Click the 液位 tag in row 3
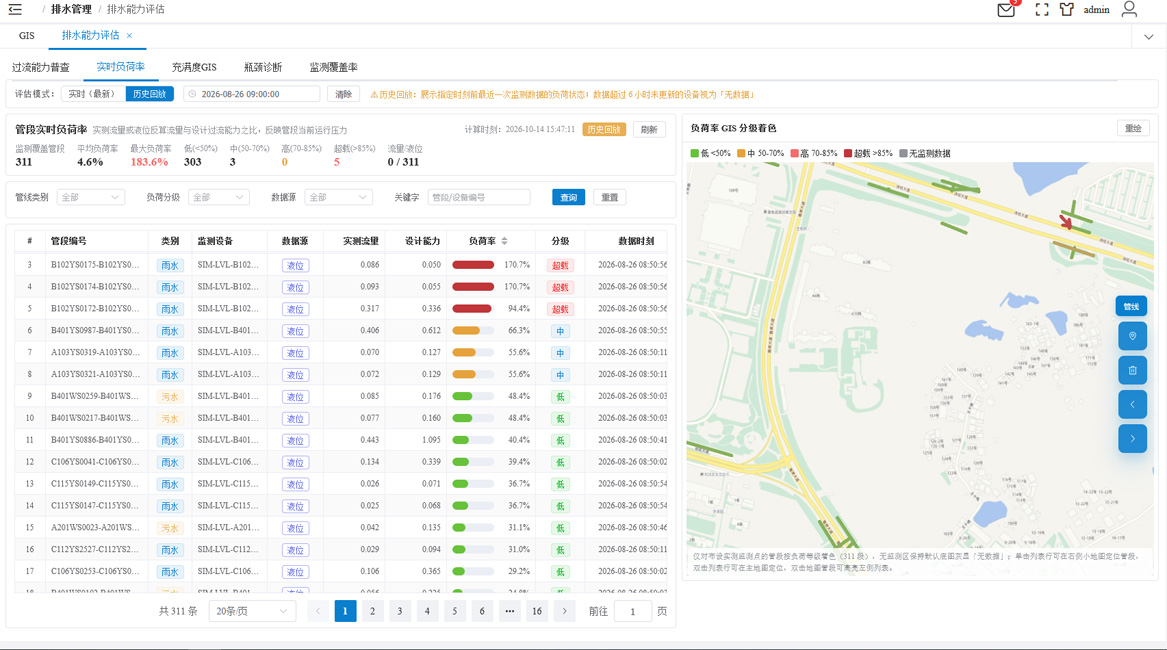The image size is (1167, 650). coord(295,265)
